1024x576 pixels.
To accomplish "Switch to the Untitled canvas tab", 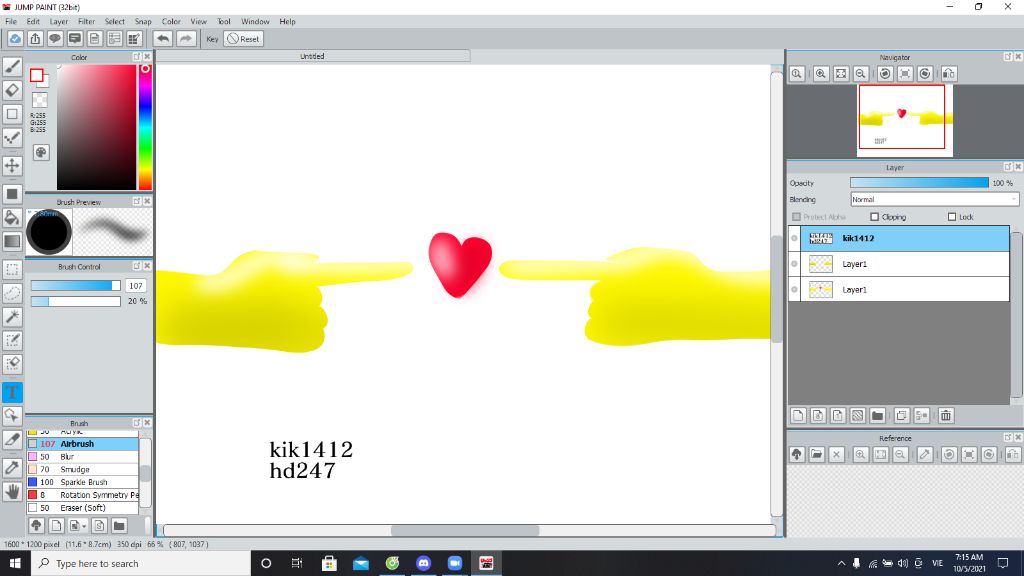I will 312,56.
